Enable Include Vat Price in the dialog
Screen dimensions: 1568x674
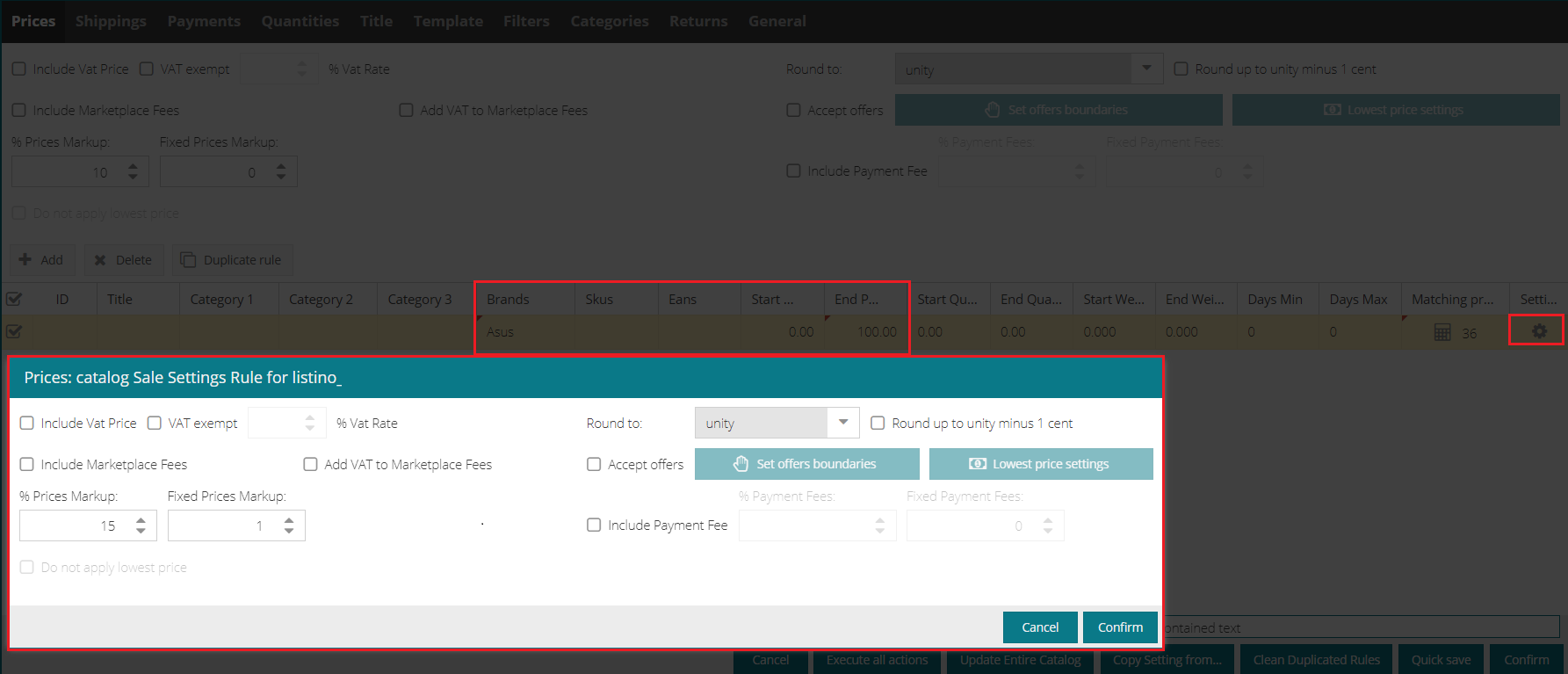point(27,424)
